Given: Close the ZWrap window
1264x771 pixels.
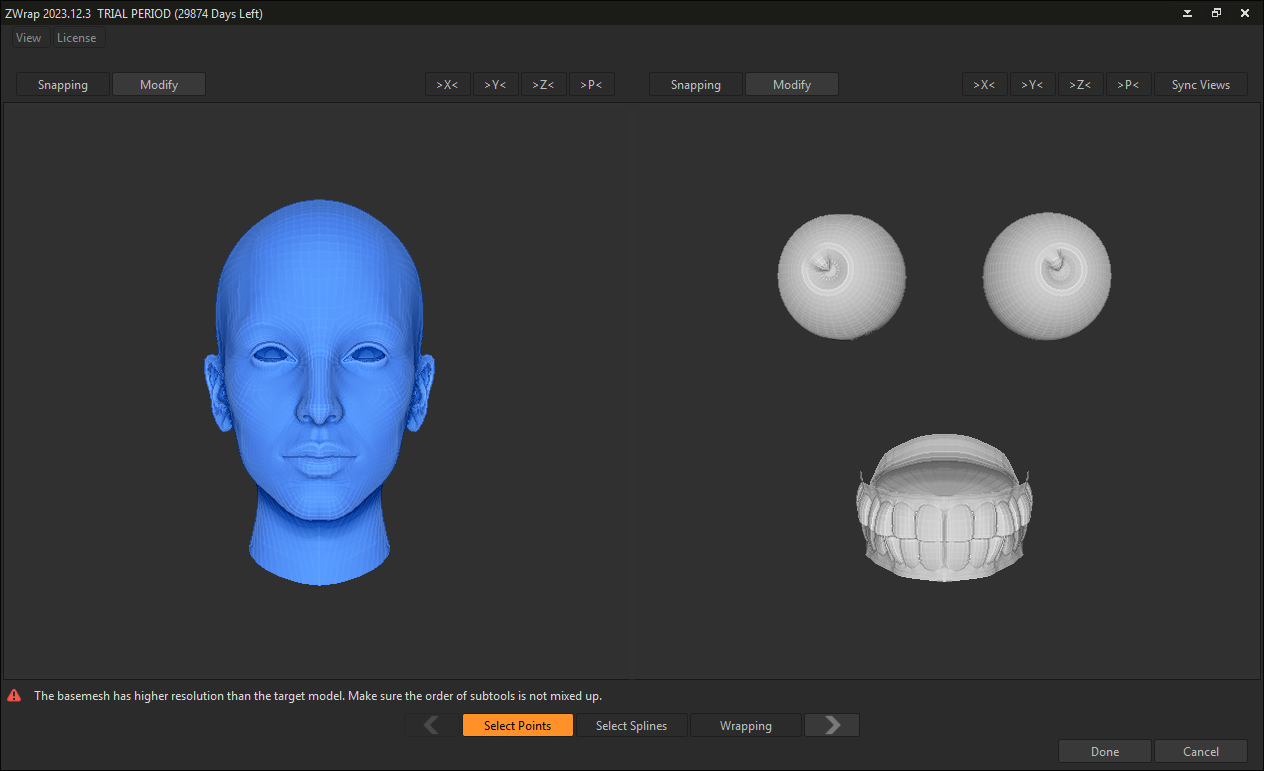Looking at the screenshot, I should point(1245,13).
